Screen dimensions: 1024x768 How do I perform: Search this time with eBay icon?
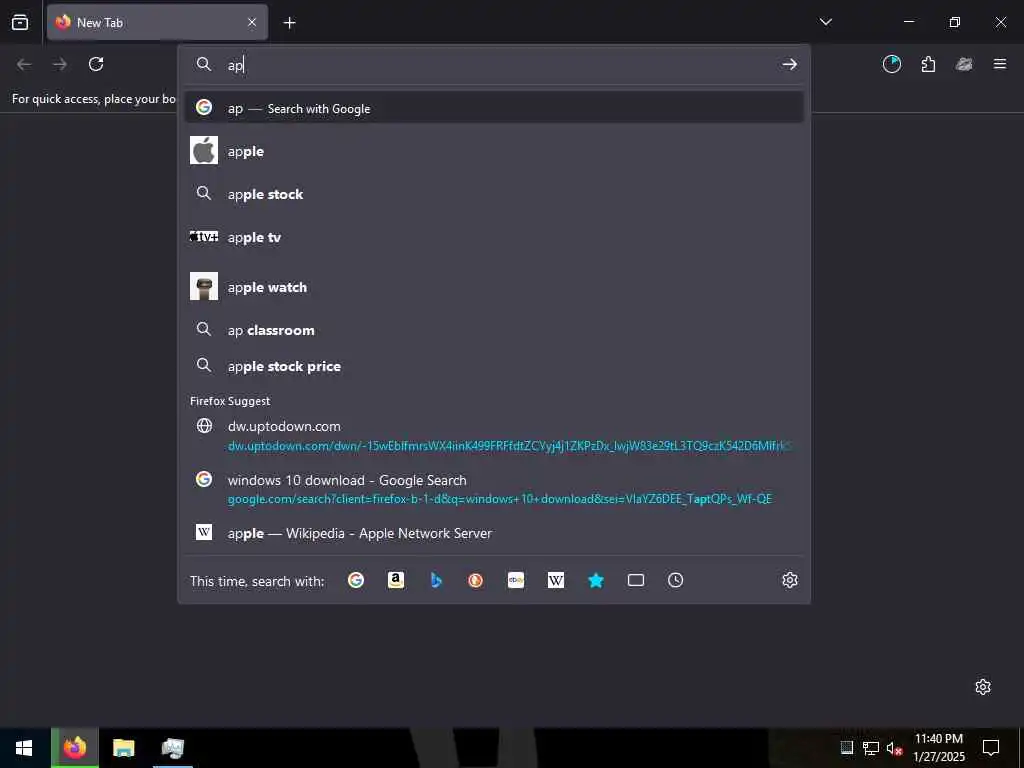tap(516, 580)
